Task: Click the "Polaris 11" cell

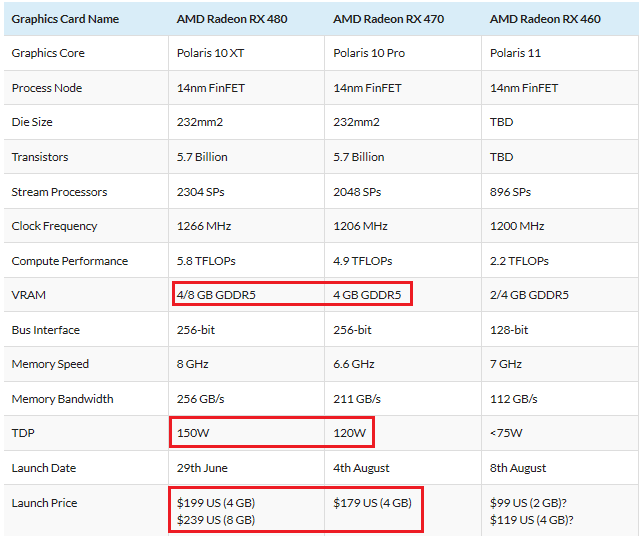Action: [x=516, y=53]
